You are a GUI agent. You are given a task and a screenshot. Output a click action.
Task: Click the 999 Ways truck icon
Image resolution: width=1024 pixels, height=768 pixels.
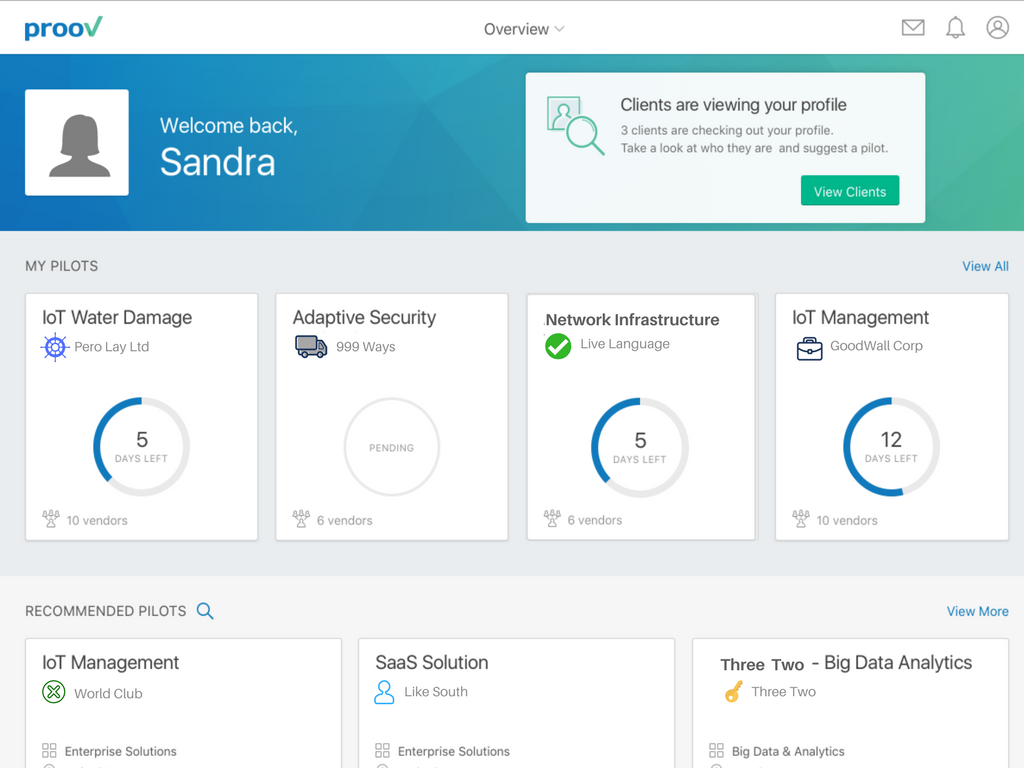click(x=311, y=346)
